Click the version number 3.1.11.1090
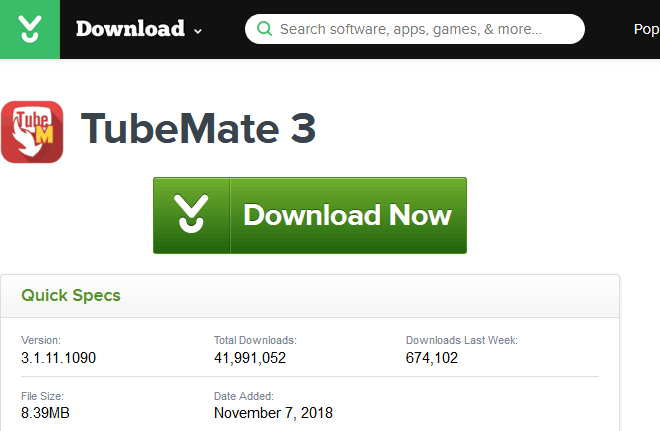 (59, 357)
